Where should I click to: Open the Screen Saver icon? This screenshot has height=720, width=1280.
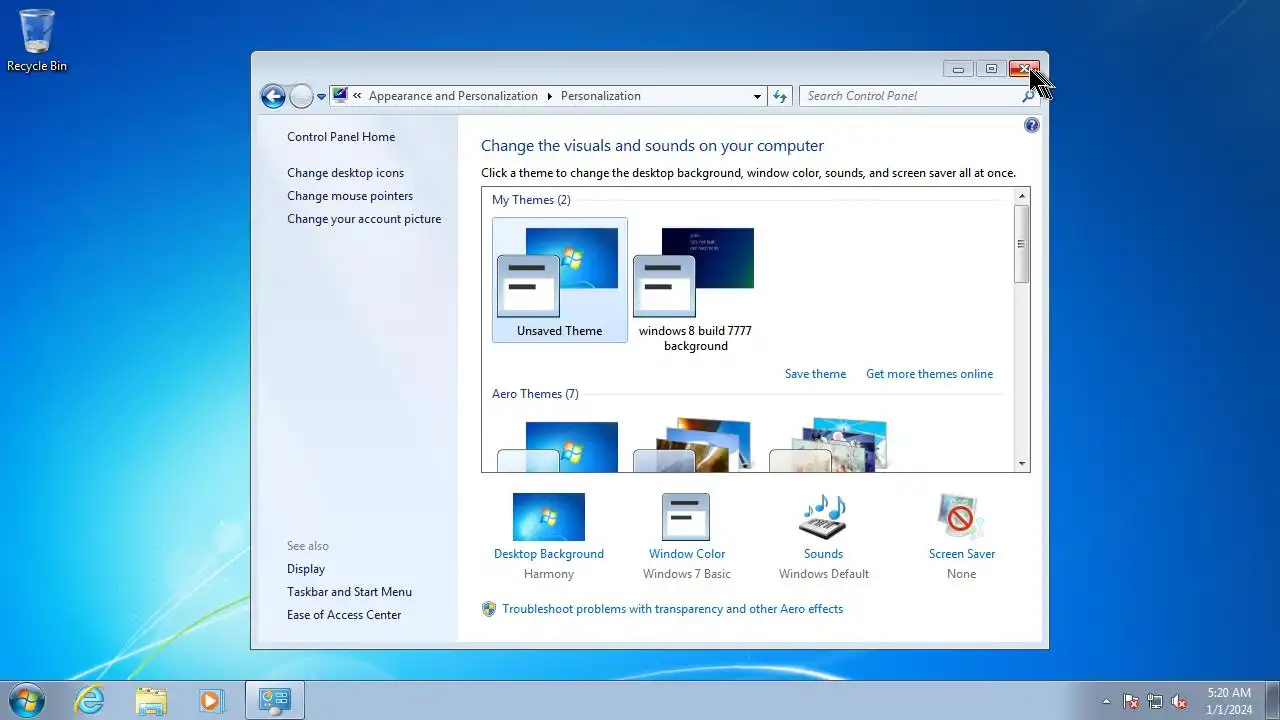click(x=961, y=517)
